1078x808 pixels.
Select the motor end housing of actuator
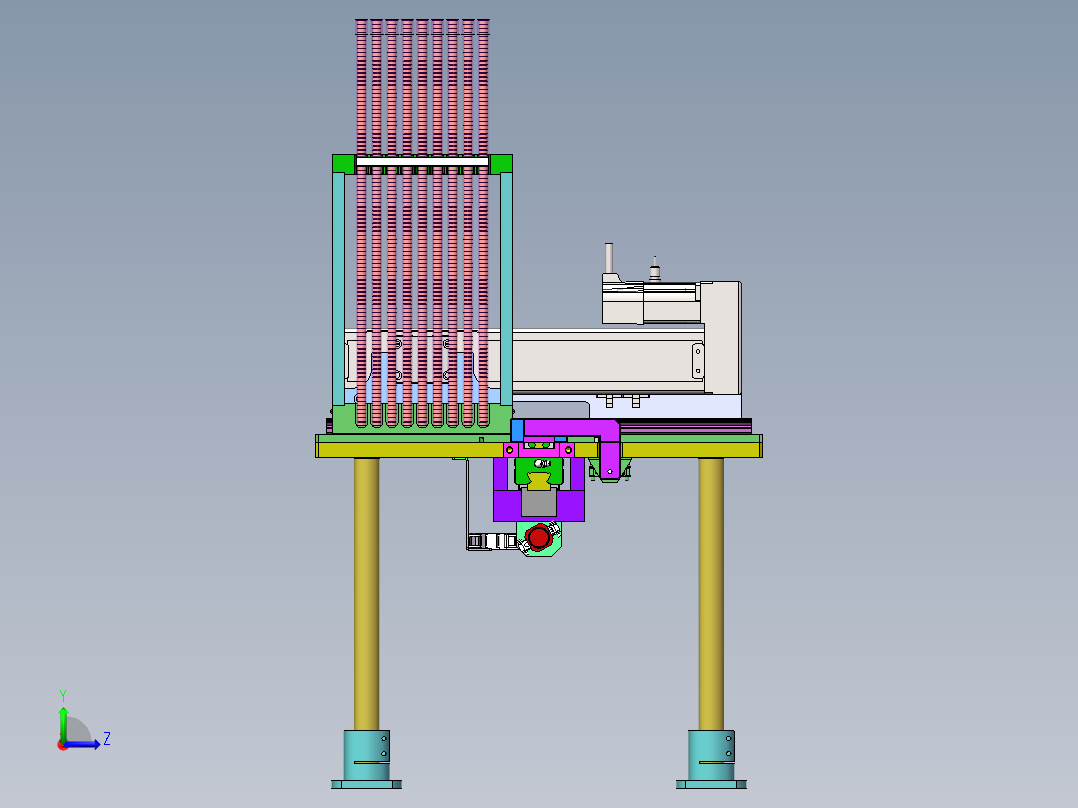point(722,338)
